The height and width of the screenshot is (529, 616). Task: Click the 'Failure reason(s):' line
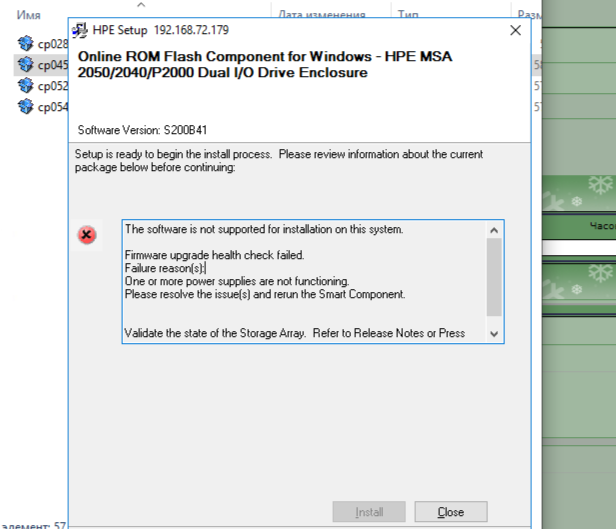pos(165,268)
